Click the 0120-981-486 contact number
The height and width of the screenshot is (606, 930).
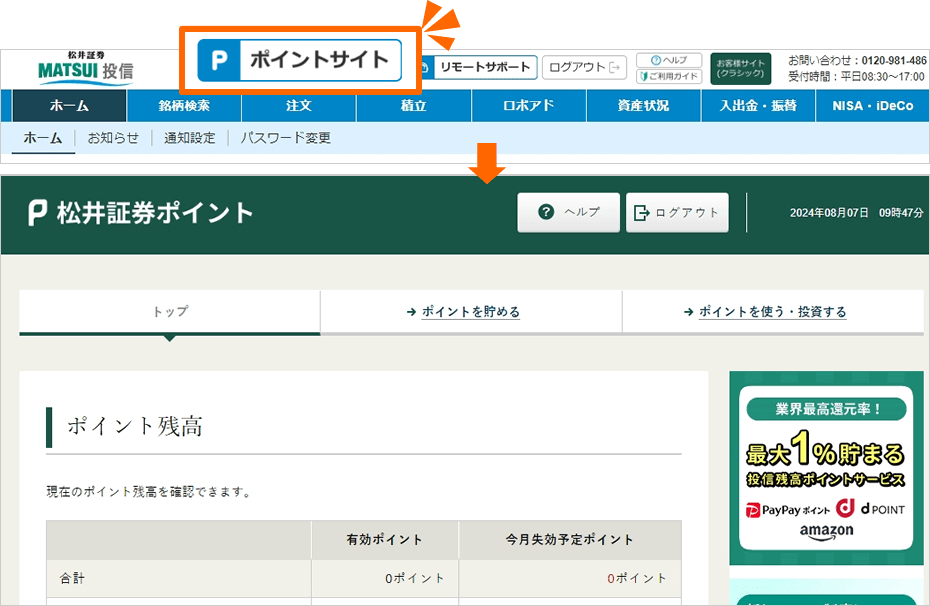click(894, 60)
